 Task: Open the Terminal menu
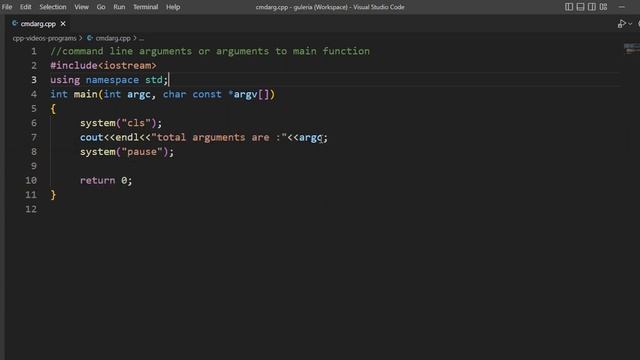pyautogui.click(x=145, y=7)
